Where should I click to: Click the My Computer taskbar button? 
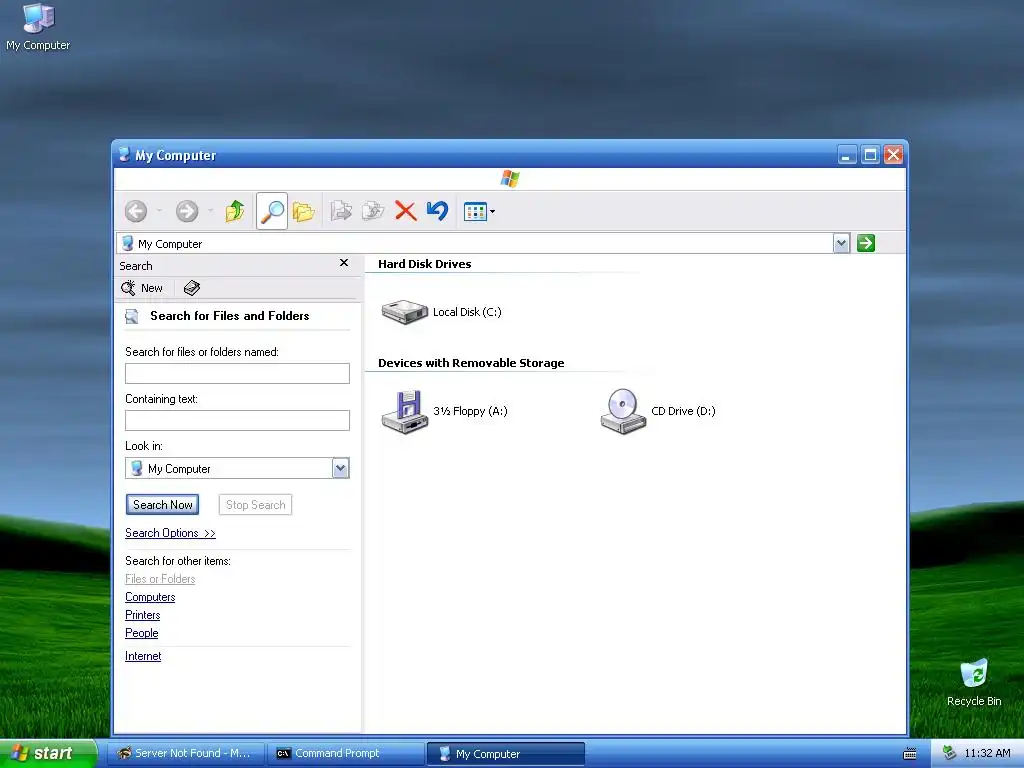coord(506,754)
